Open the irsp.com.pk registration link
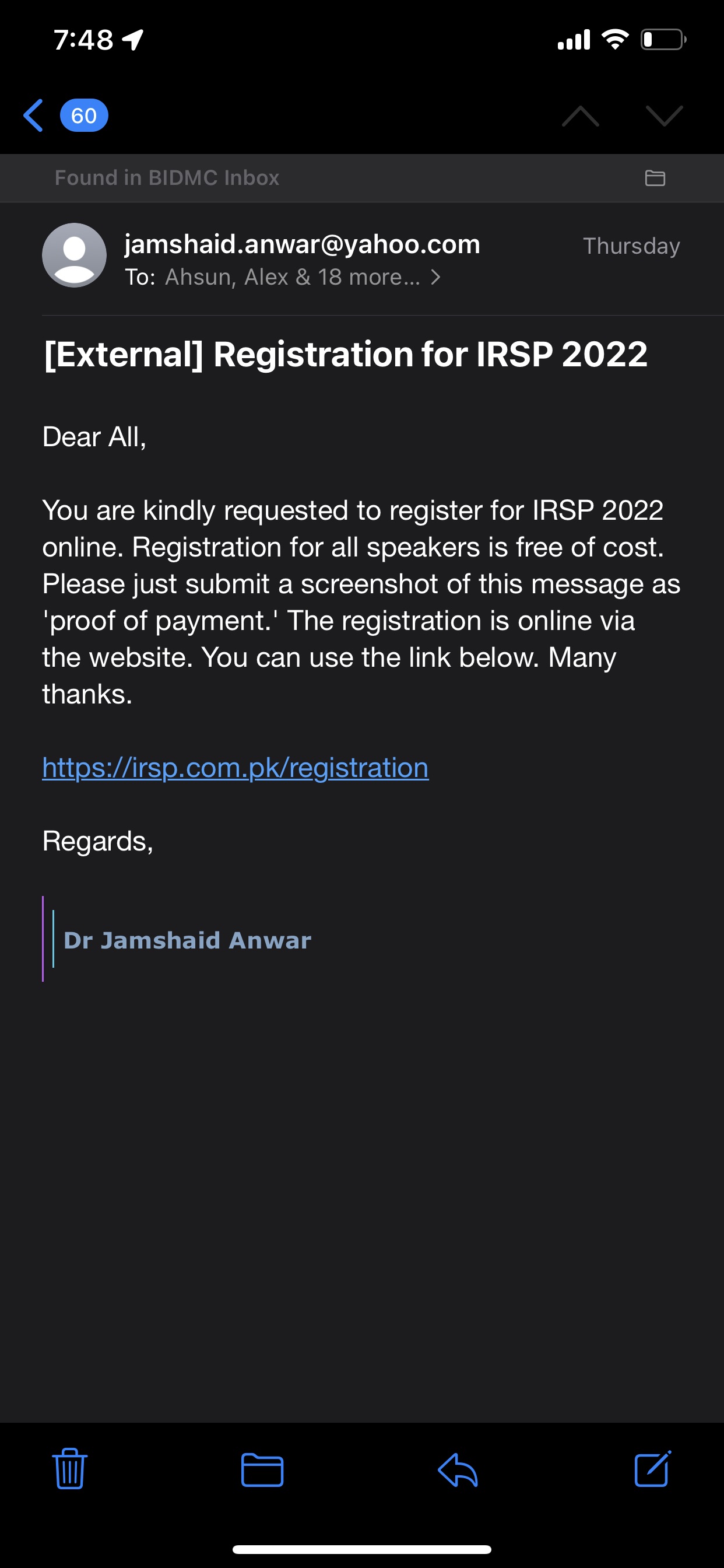724x1568 pixels. coord(236,768)
